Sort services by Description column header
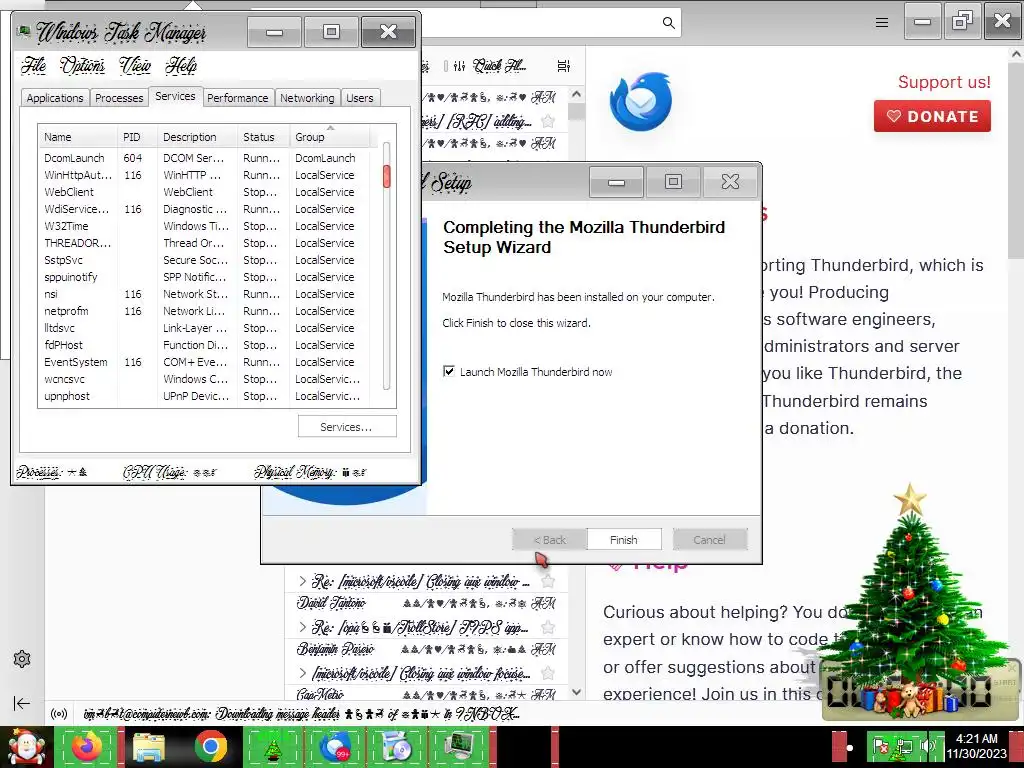This screenshot has height=768, width=1024. click(197, 137)
